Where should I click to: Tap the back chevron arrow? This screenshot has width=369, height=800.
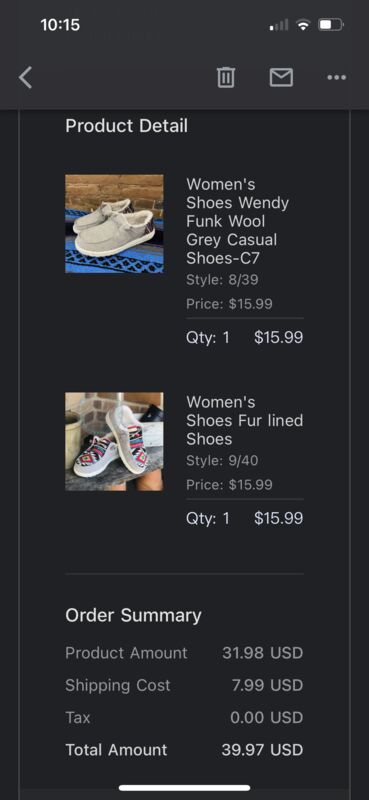[x=26, y=78]
